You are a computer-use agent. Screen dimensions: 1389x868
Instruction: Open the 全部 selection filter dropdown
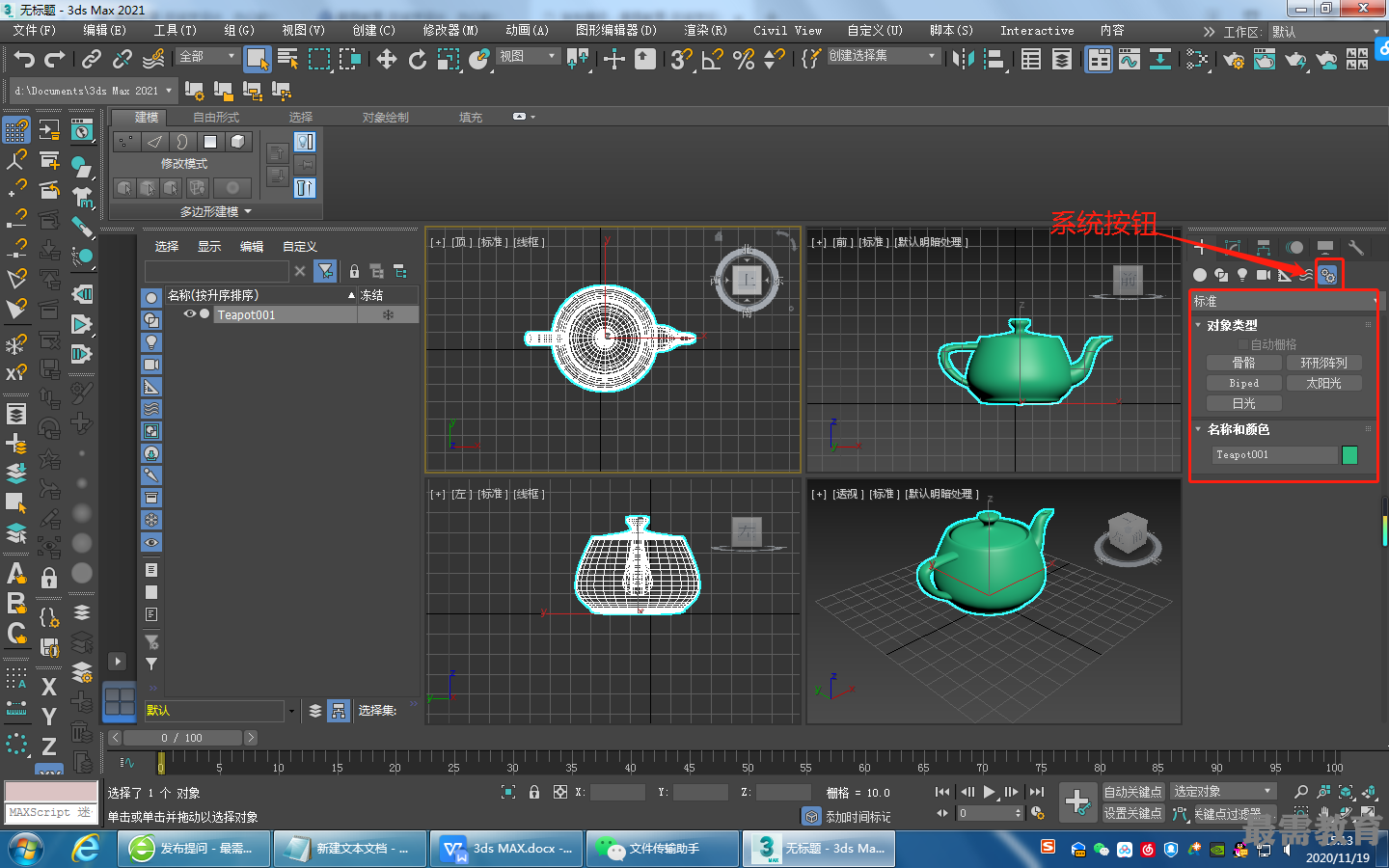pos(207,57)
